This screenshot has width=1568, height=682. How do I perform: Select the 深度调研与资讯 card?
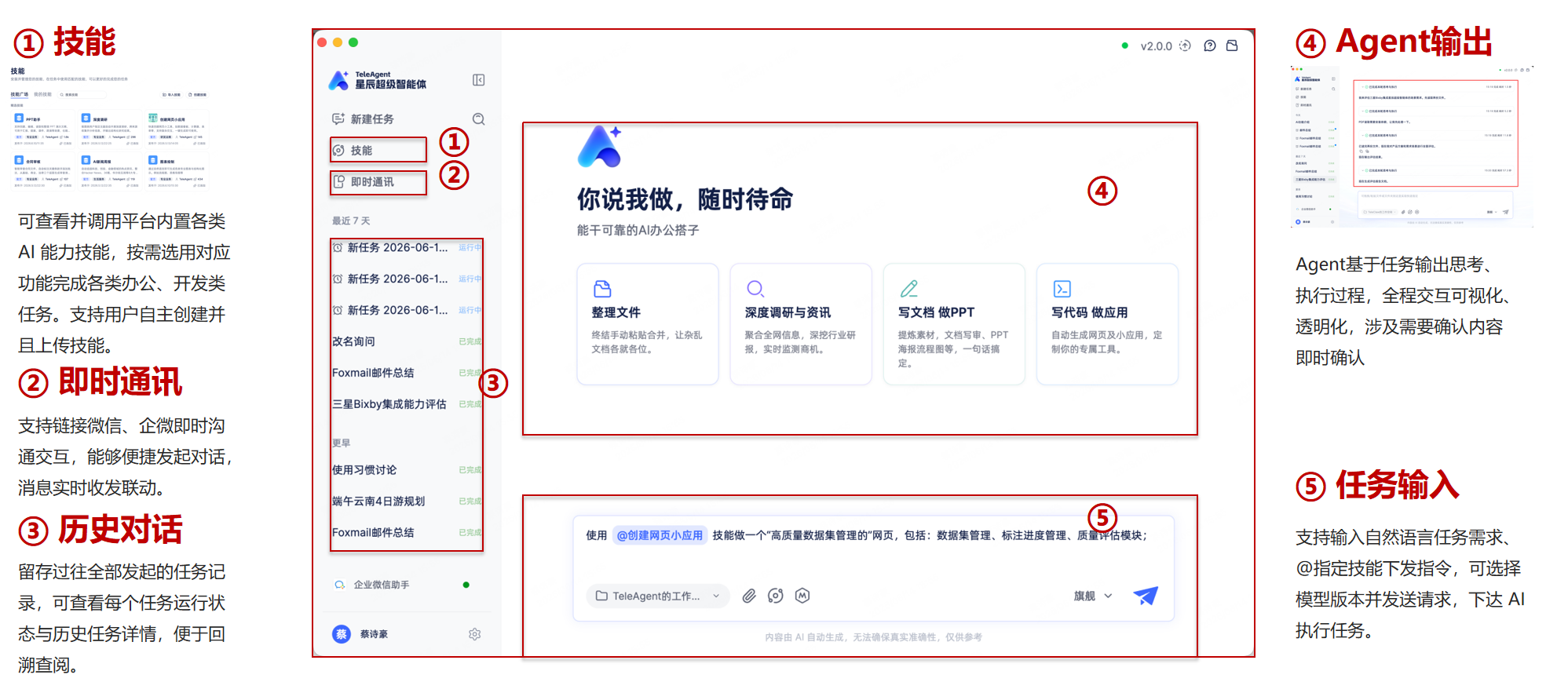[801, 324]
